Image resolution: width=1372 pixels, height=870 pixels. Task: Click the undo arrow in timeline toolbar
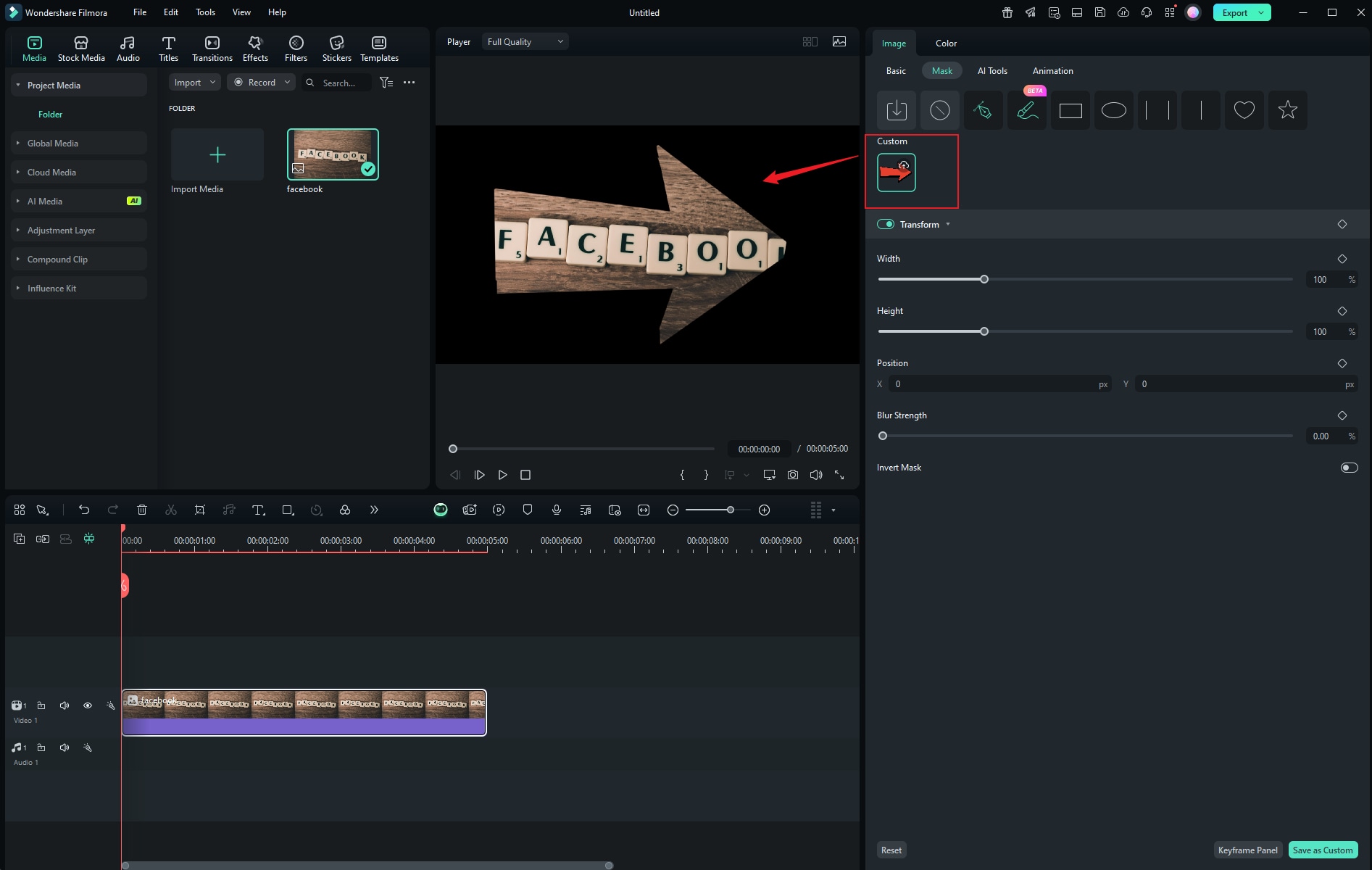(84, 510)
